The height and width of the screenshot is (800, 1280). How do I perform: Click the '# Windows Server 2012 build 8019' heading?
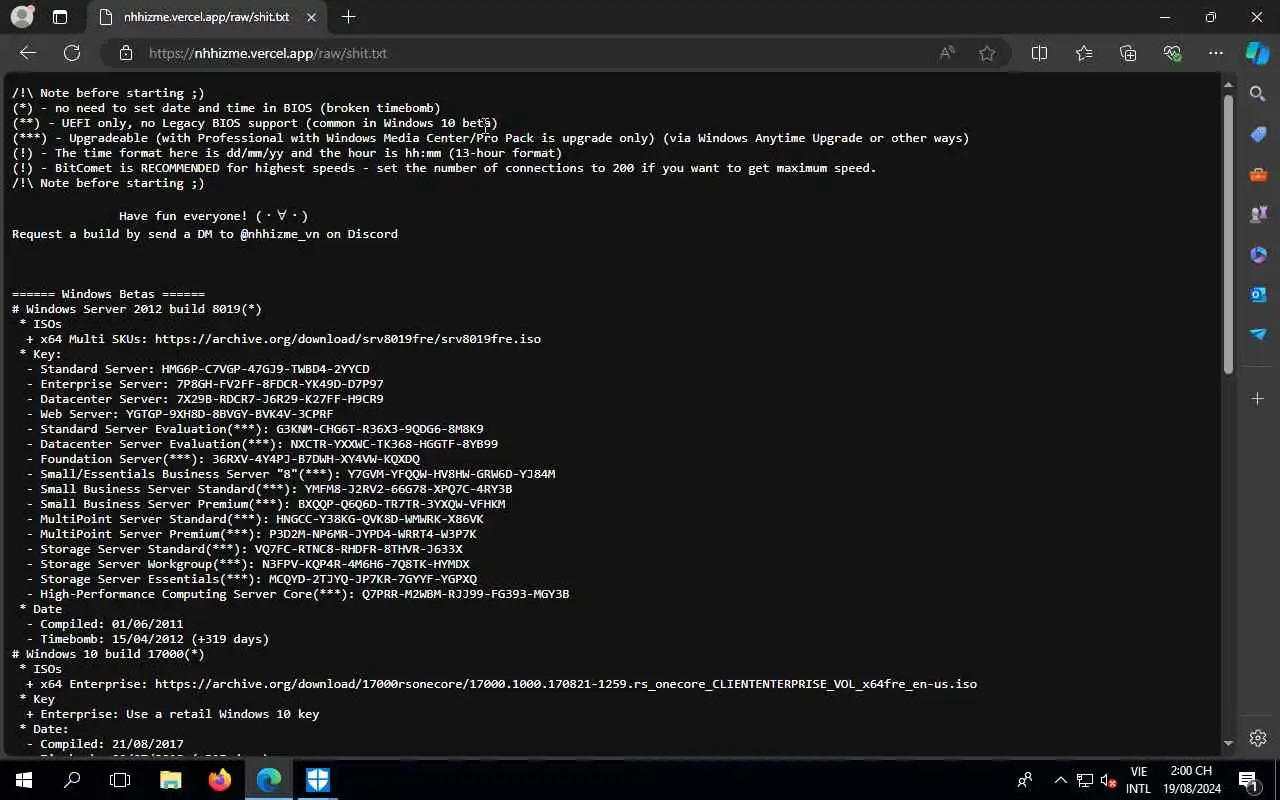coord(137,309)
